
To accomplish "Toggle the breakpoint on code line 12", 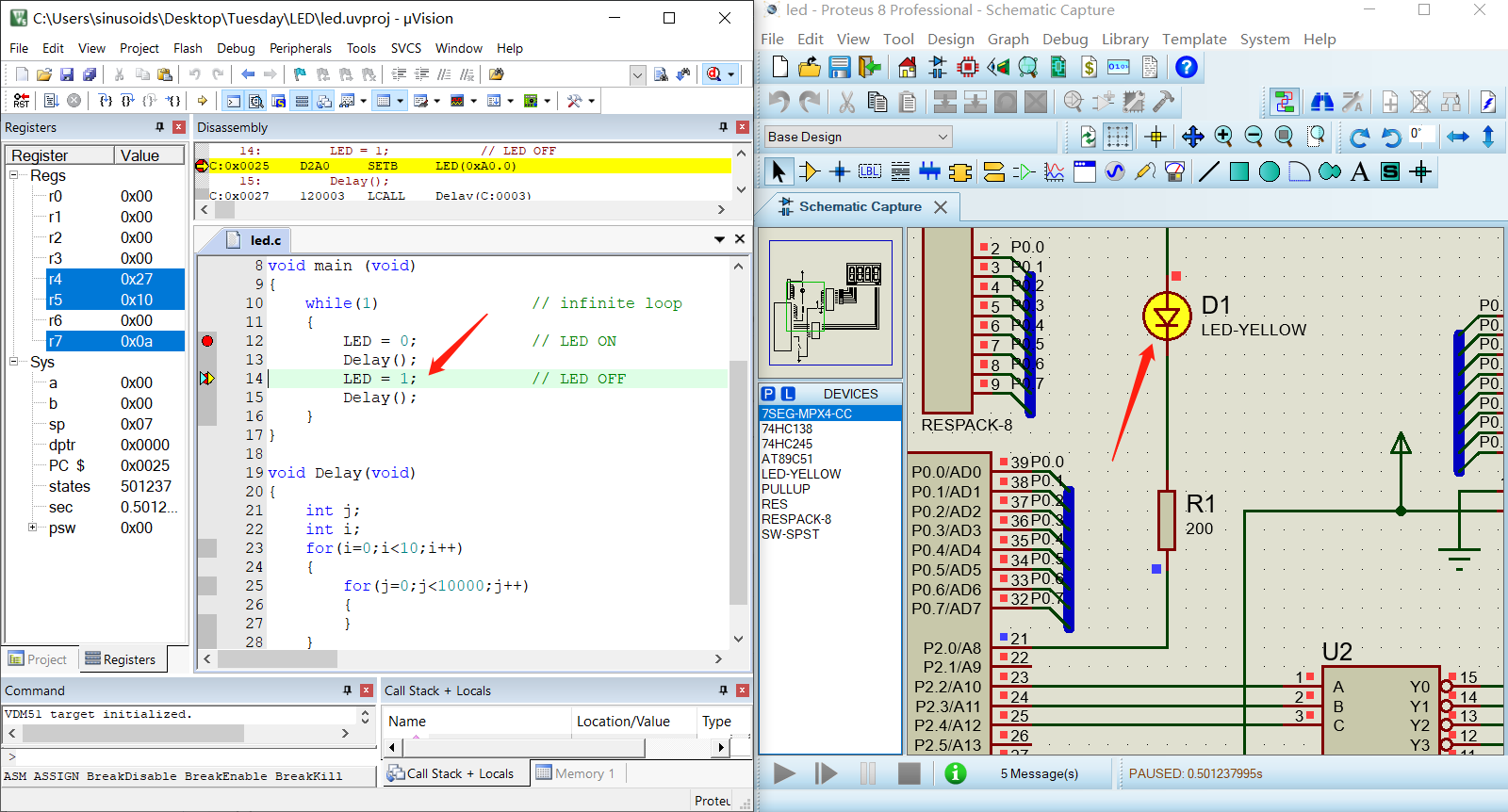I will (x=207, y=341).
